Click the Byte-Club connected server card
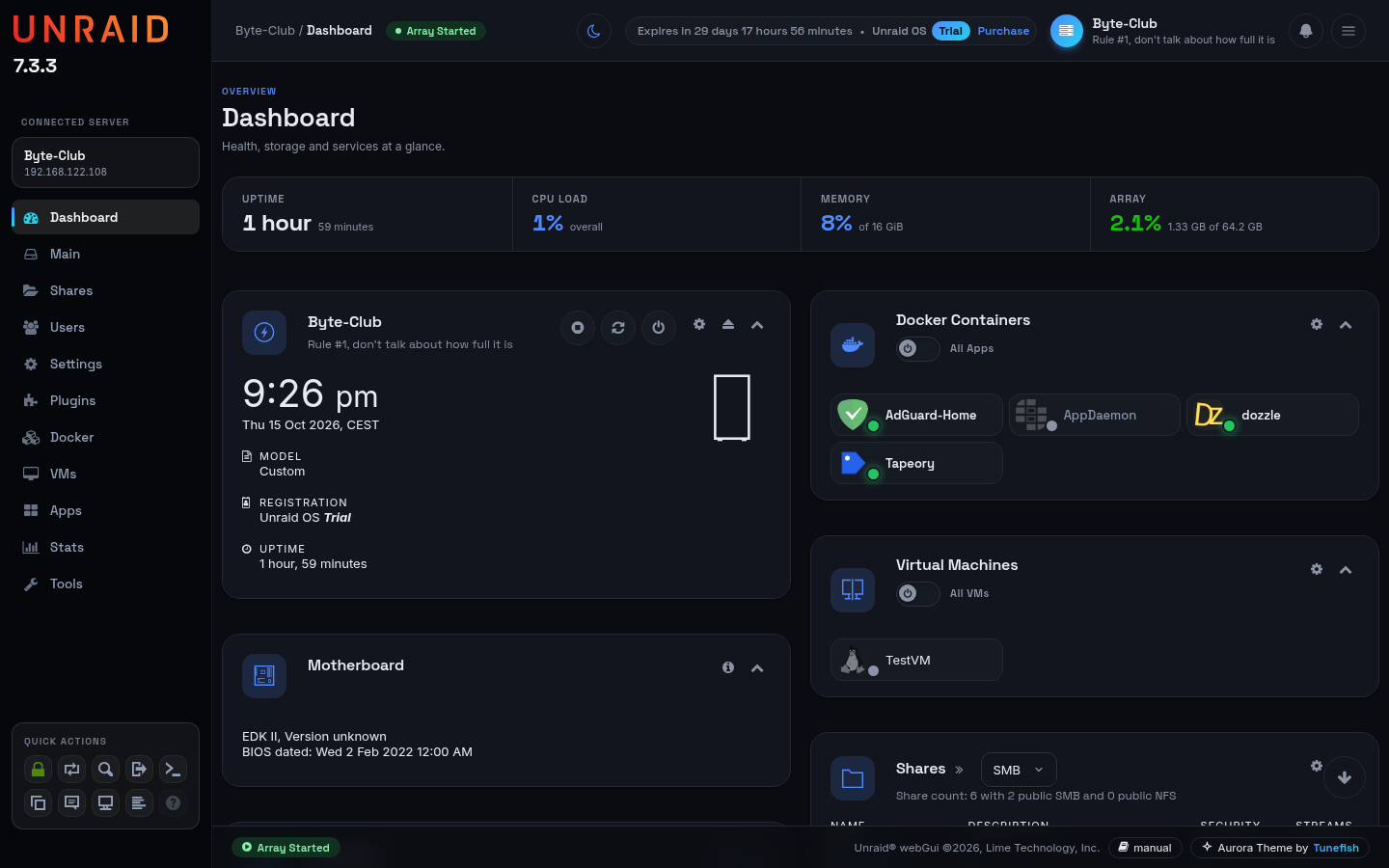The image size is (1389, 868). 106,162
